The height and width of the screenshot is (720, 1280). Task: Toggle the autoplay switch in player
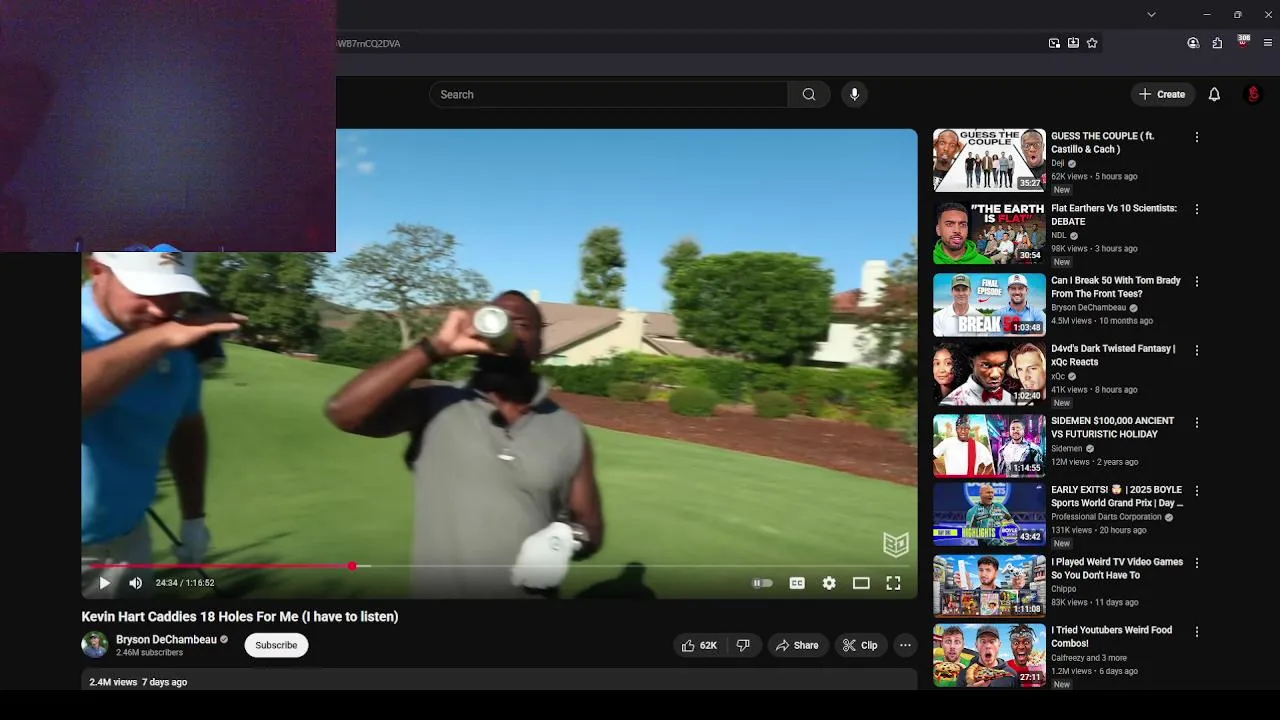coord(763,583)
